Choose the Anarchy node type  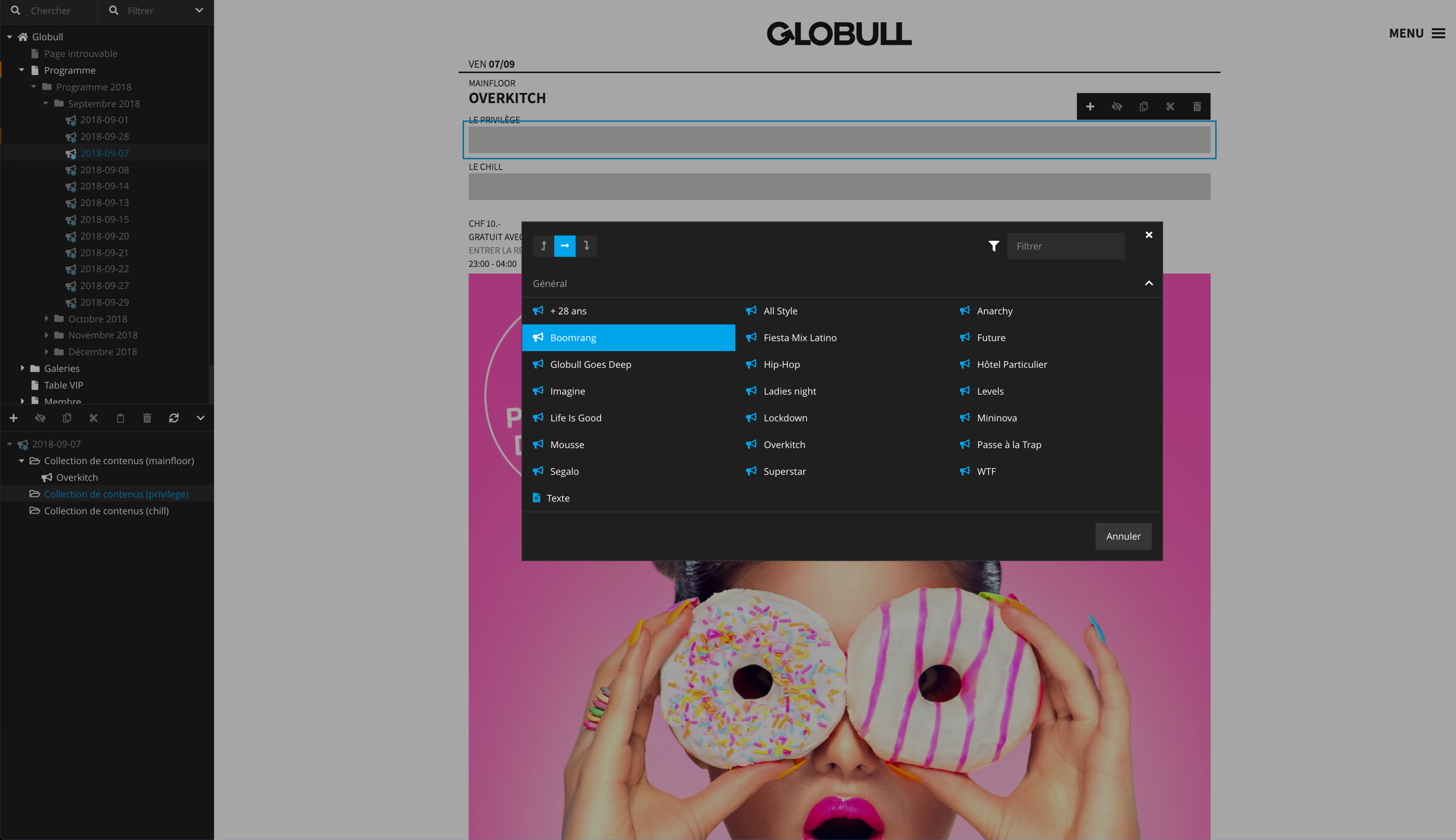[1055, 311]
